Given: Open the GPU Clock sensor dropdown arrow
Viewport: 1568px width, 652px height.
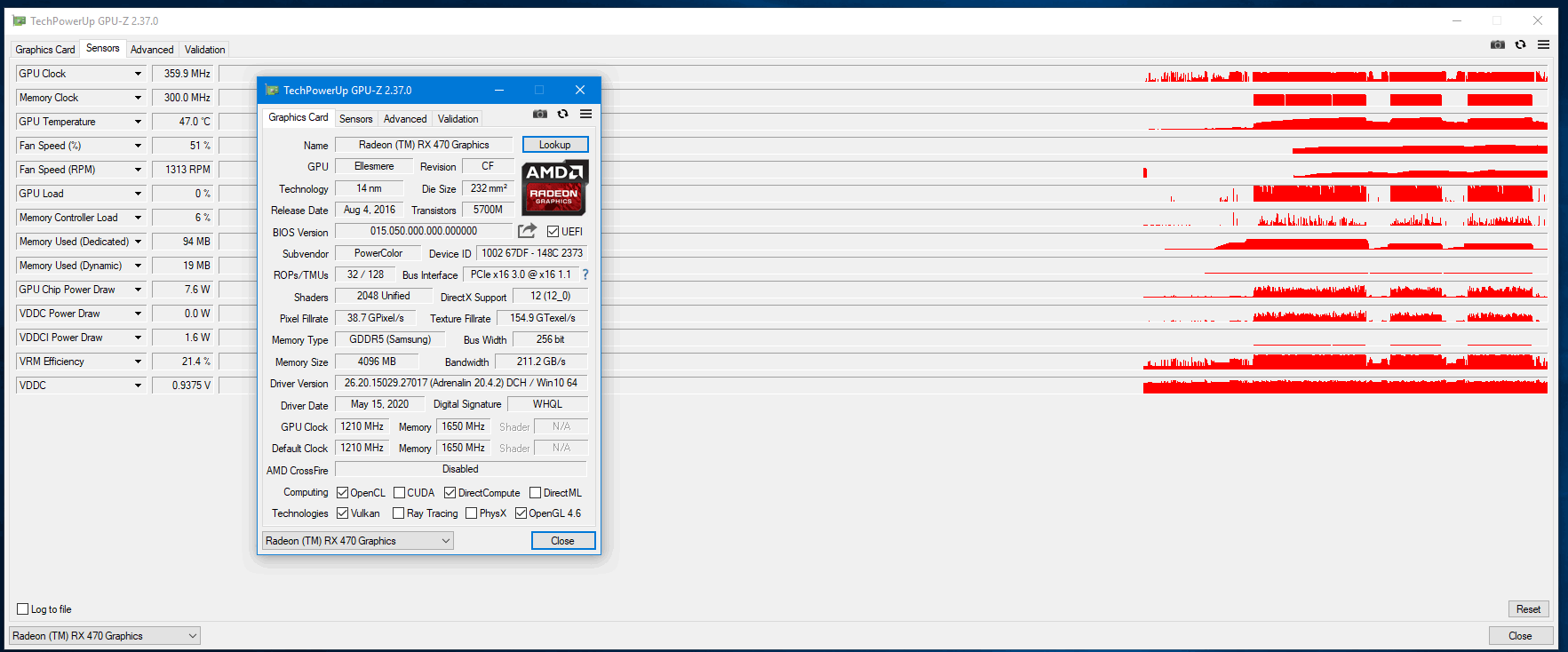Looking at the screenshot, I should click(x=138, y=74).
